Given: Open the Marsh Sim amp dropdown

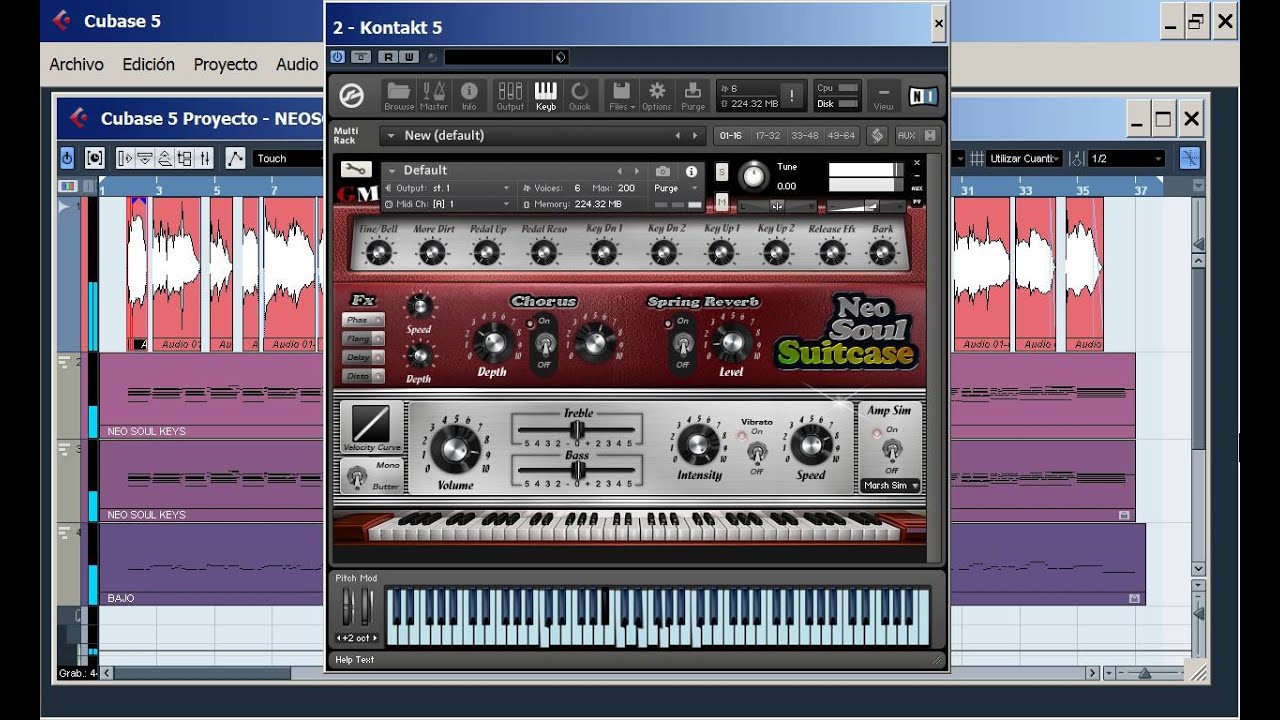Looking at the screenshot, I should pyautogui.click(x=891, y=485).
